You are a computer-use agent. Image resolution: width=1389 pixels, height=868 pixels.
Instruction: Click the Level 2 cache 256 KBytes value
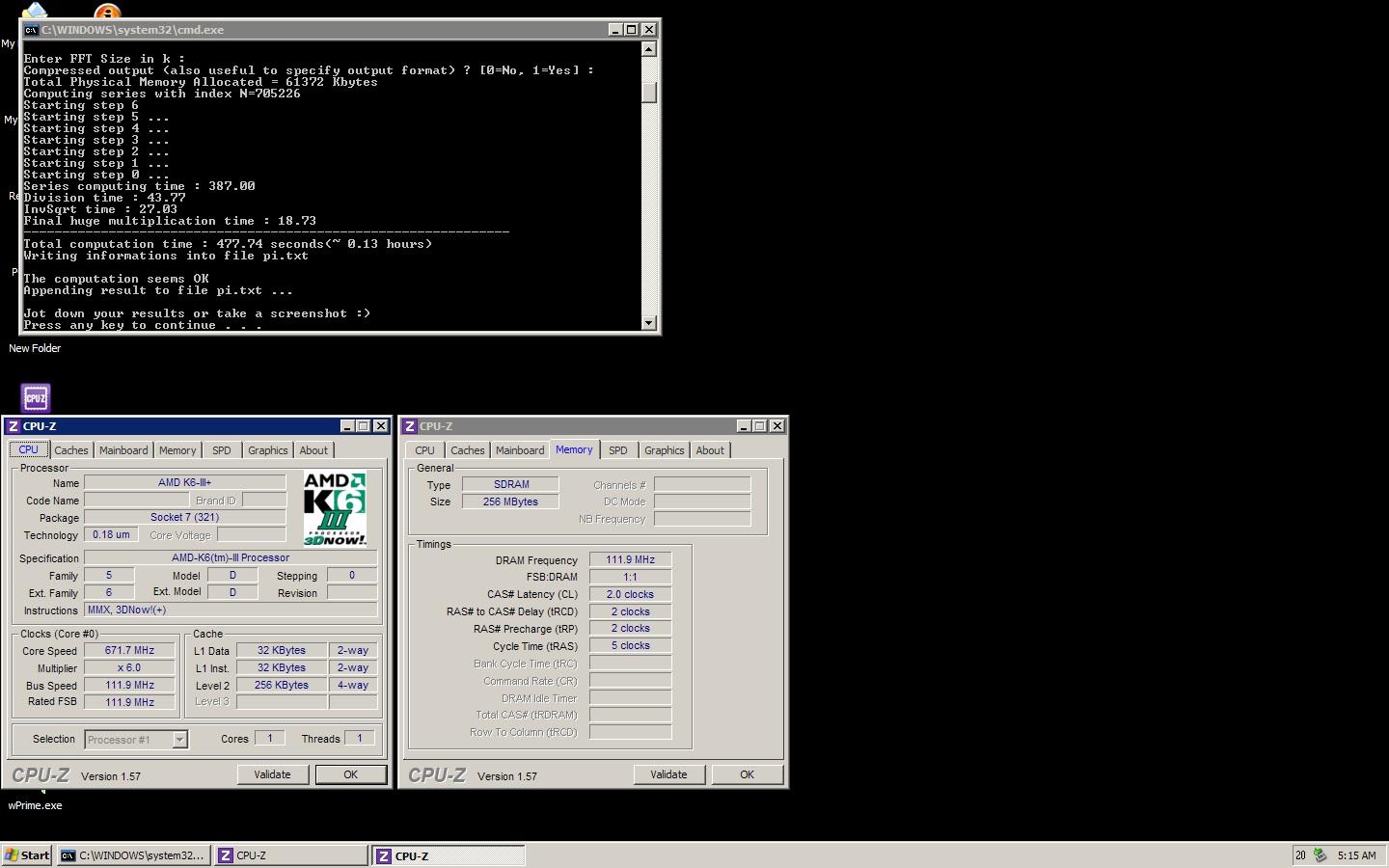[x=282, y=685]
